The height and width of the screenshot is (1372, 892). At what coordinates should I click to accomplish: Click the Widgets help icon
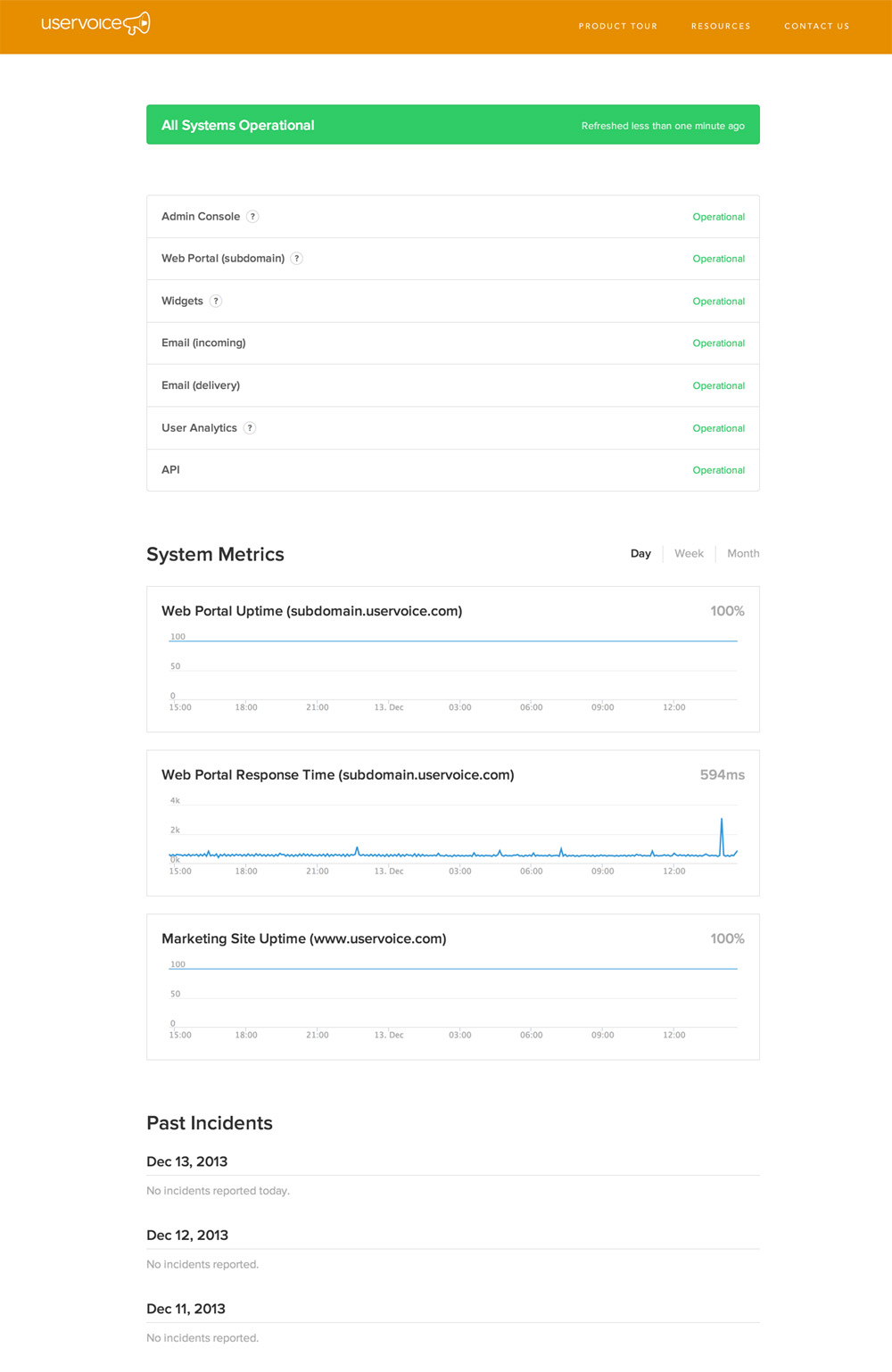tap(215, 301)
